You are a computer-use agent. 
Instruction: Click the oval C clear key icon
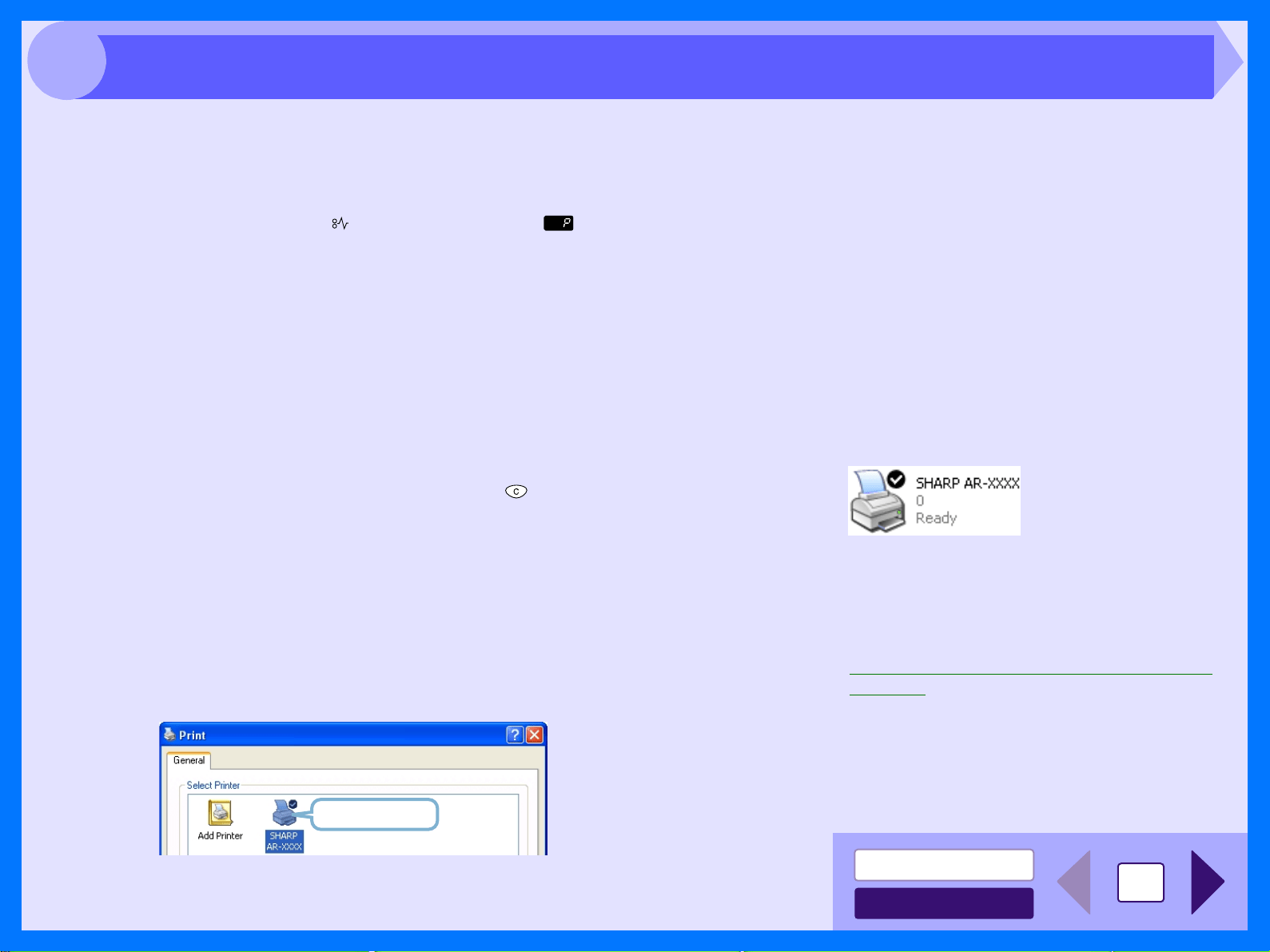[x=516, y=492]
